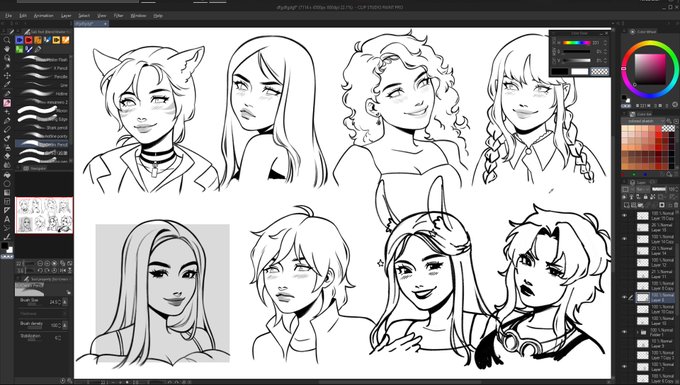Open the Layer menu

pyautogui.click(x=66, y=16)
